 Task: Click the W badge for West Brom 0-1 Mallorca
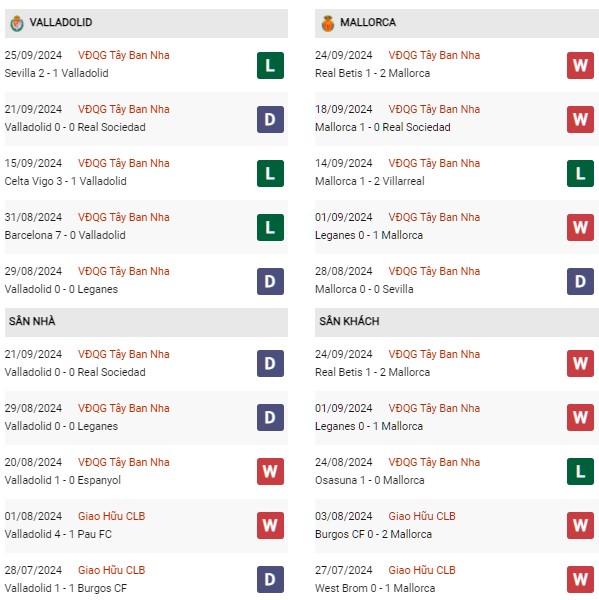580,579
